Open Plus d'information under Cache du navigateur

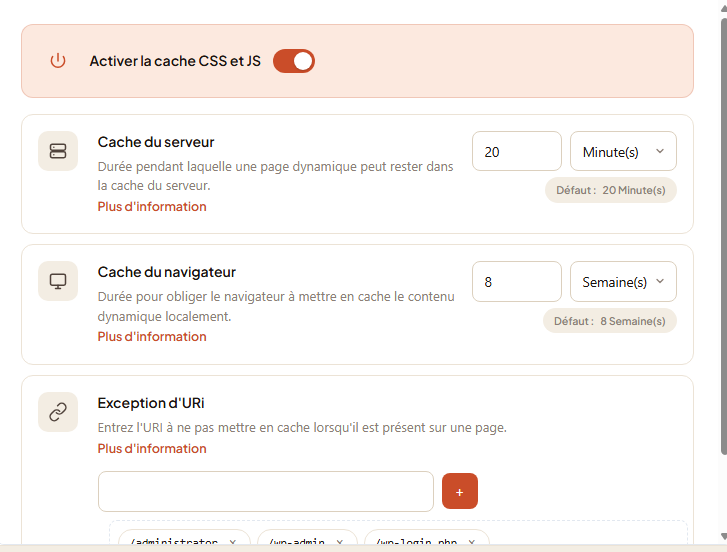[152, 336]
